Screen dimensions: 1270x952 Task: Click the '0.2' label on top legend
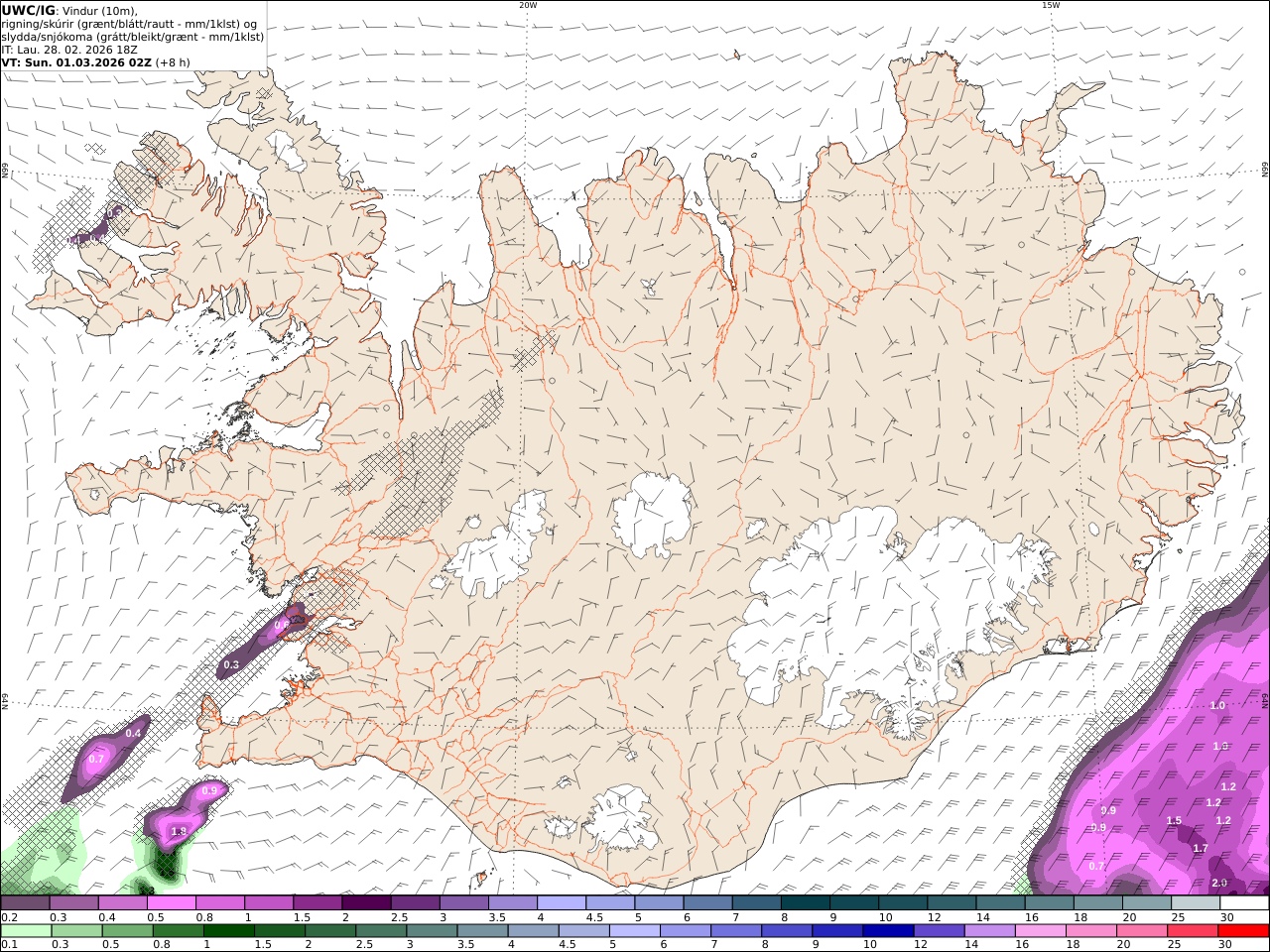coord(8,917)
